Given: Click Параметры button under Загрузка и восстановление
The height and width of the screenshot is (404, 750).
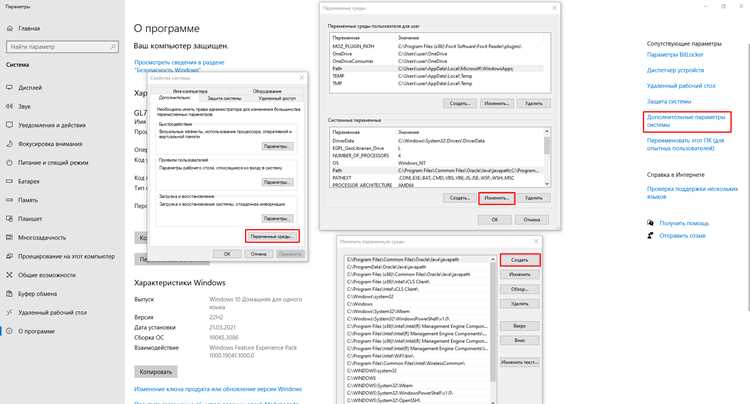Looking at the screenshot, I should pos(277,218).
